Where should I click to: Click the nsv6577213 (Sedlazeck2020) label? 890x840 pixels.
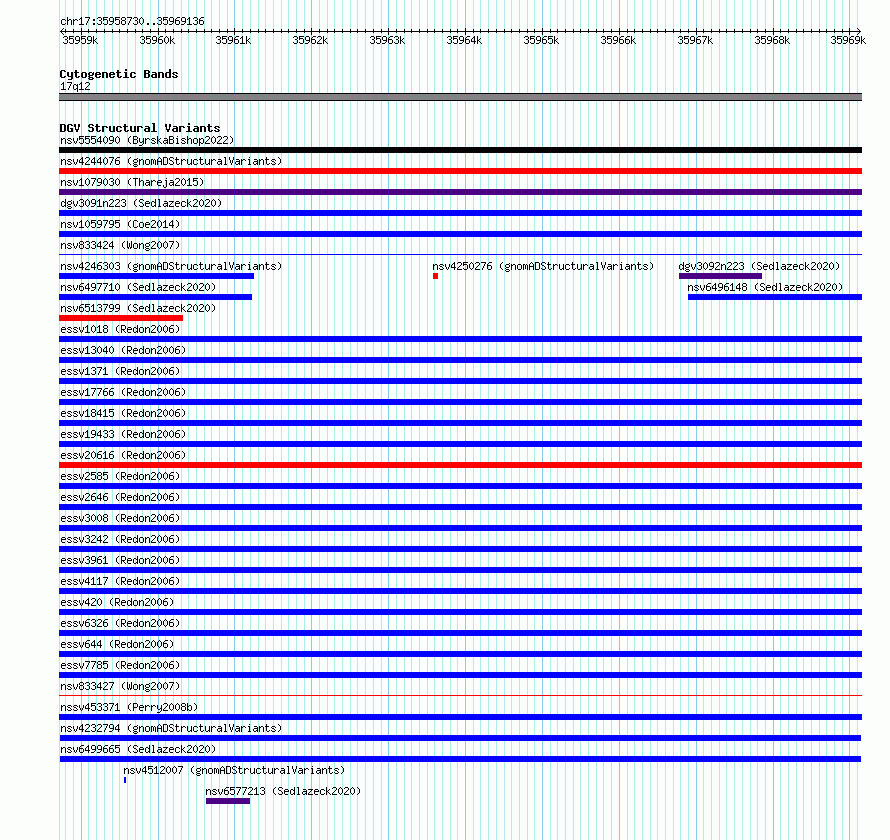click(x=283, y=791)
